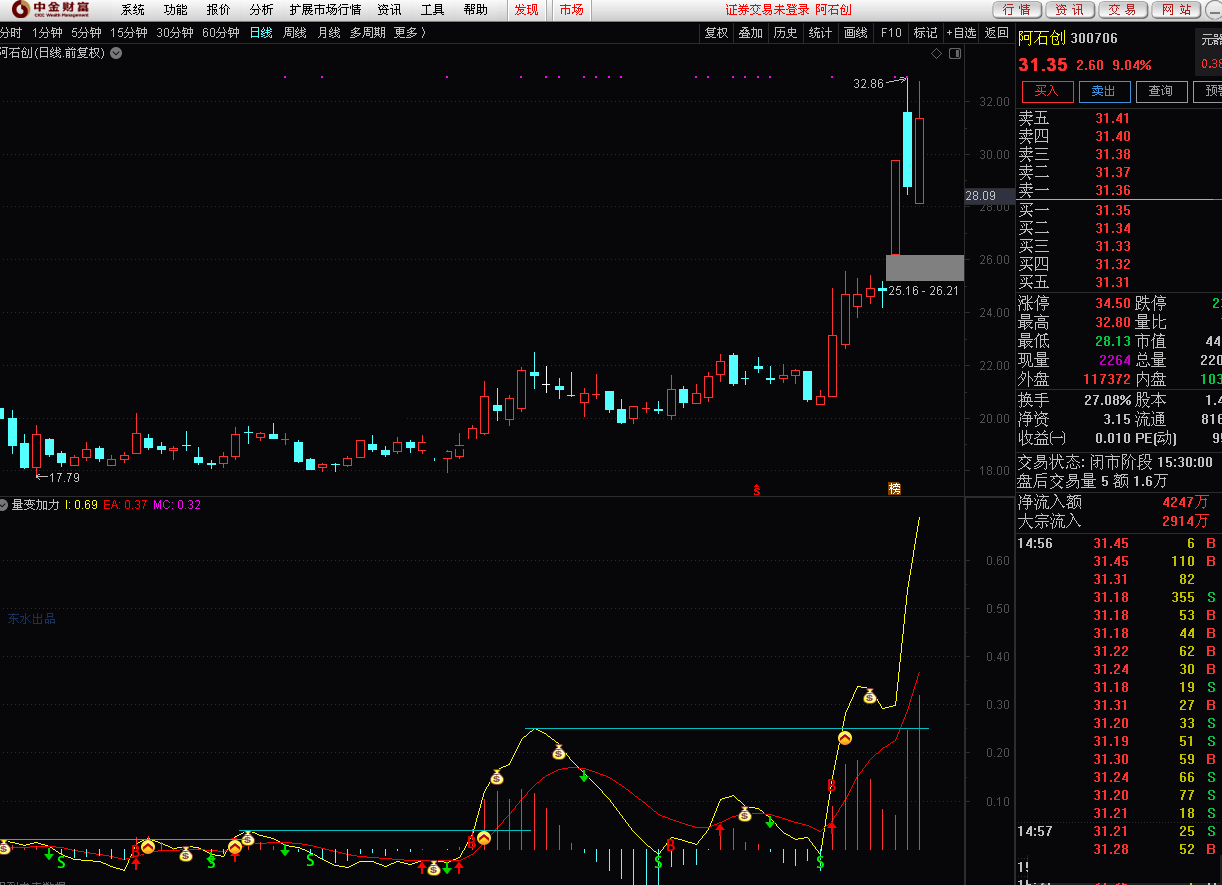Open the 历史 toolbar option
1222x885 pixels.
[785, 32]
